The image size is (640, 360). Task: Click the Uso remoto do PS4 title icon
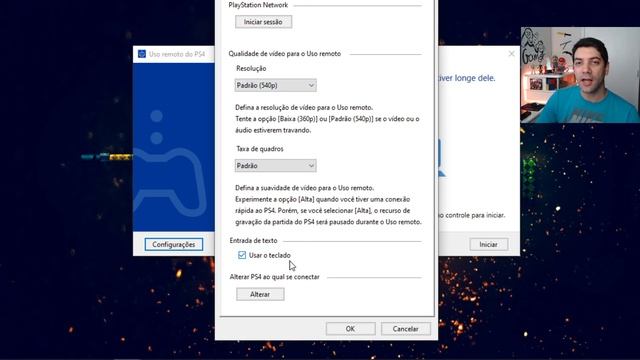(x=142, y=54)
